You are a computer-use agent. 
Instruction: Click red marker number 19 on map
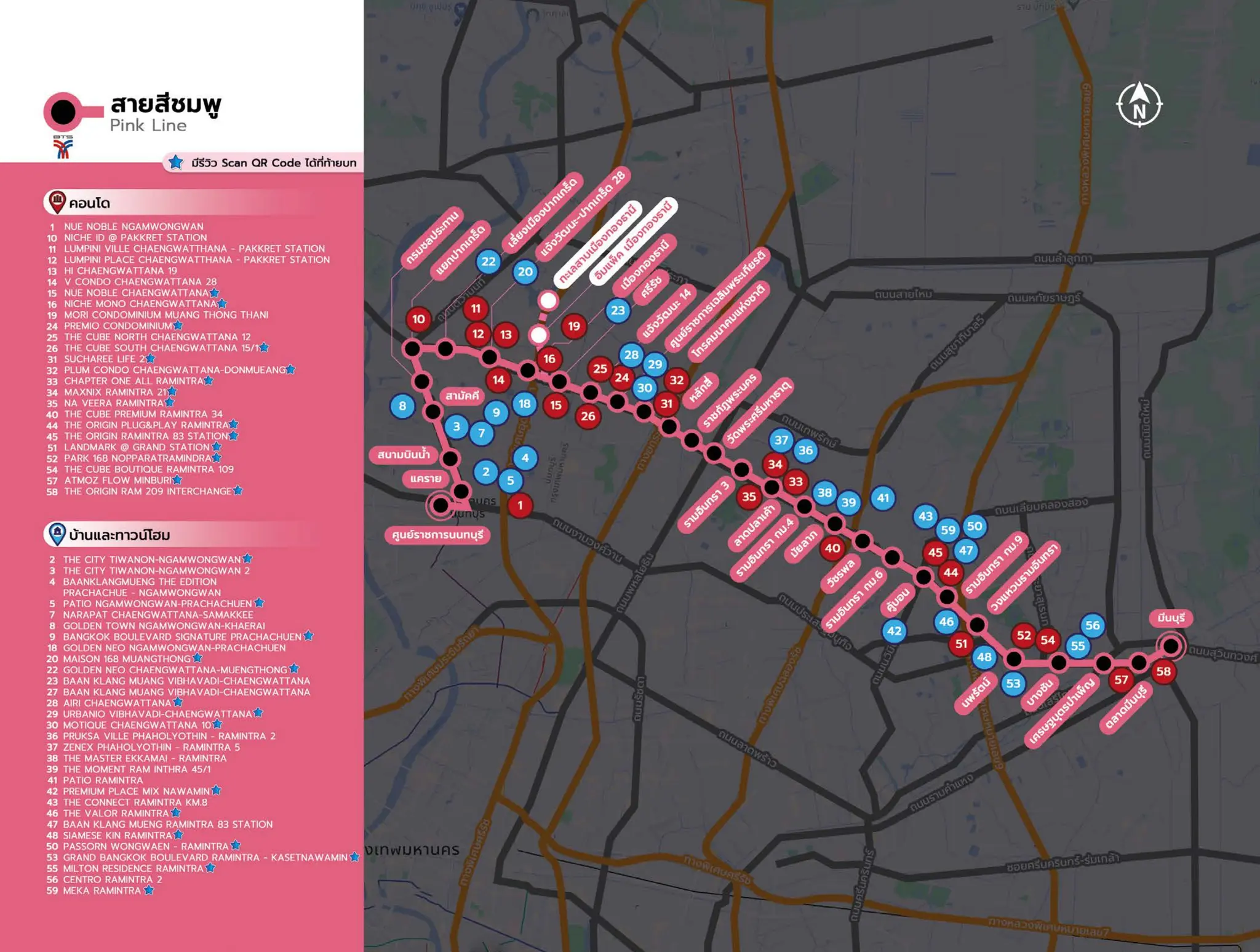[574, 326]
